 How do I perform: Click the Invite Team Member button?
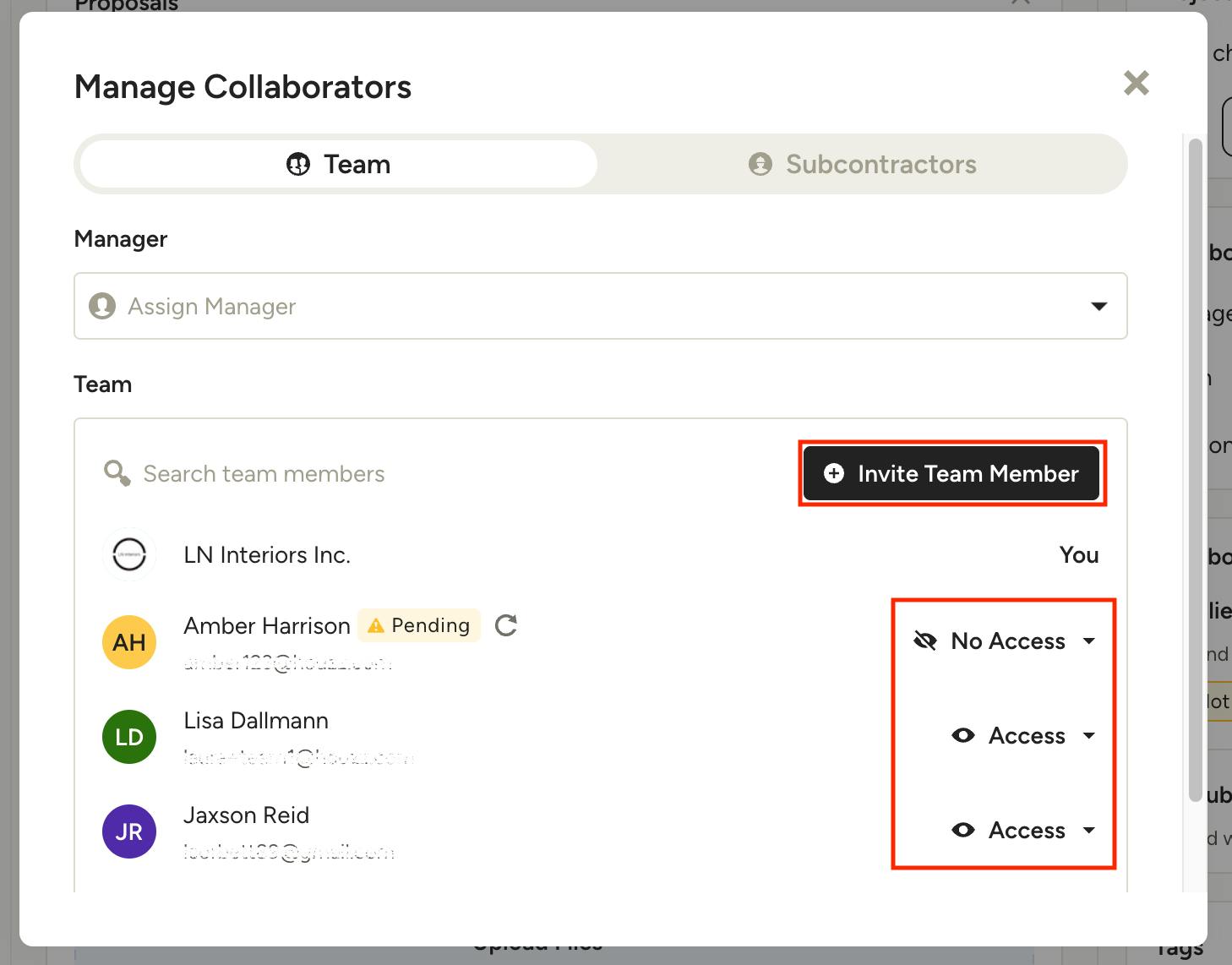[951, 474]
